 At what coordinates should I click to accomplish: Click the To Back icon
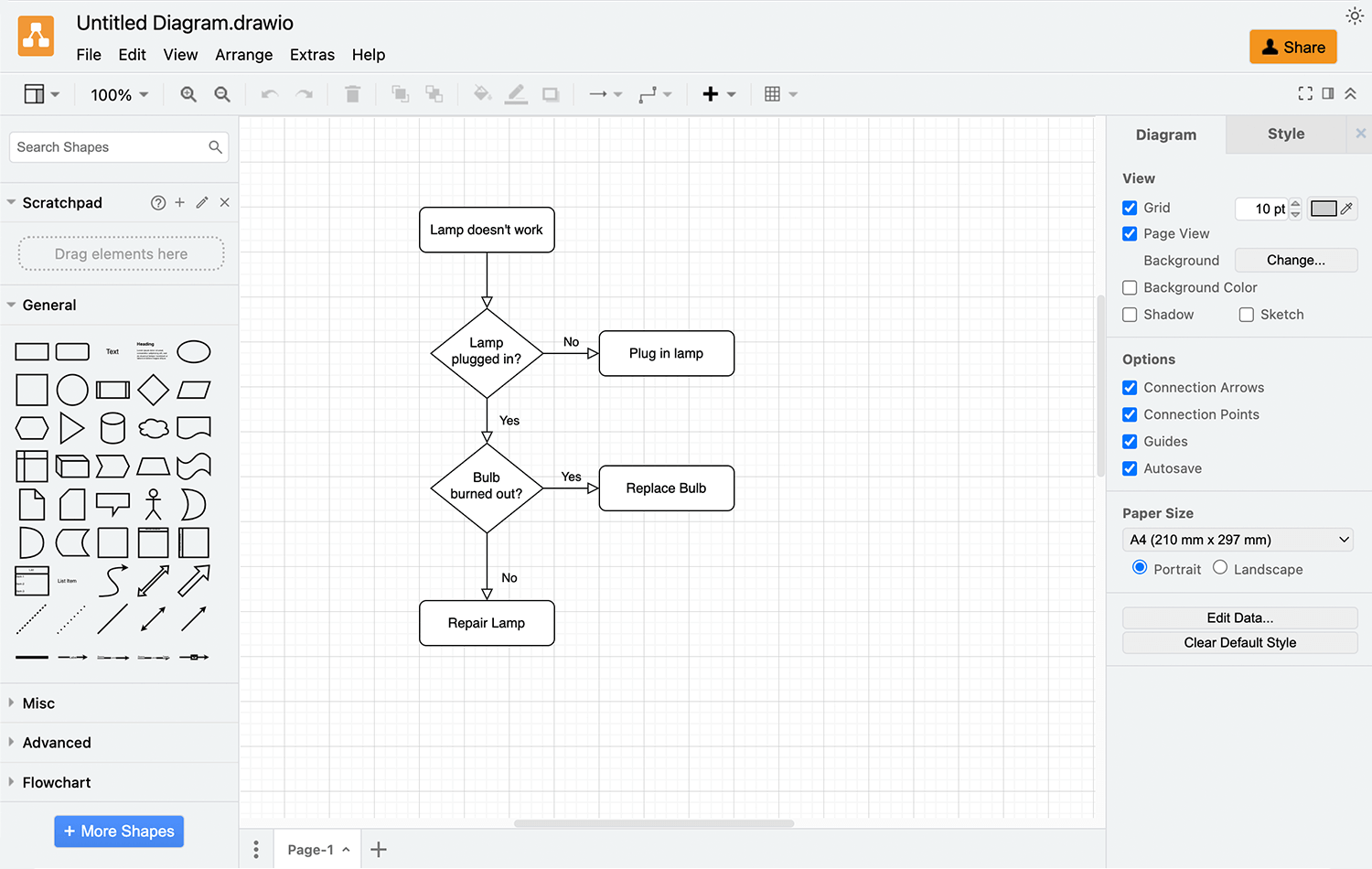[x=434, y=94]
